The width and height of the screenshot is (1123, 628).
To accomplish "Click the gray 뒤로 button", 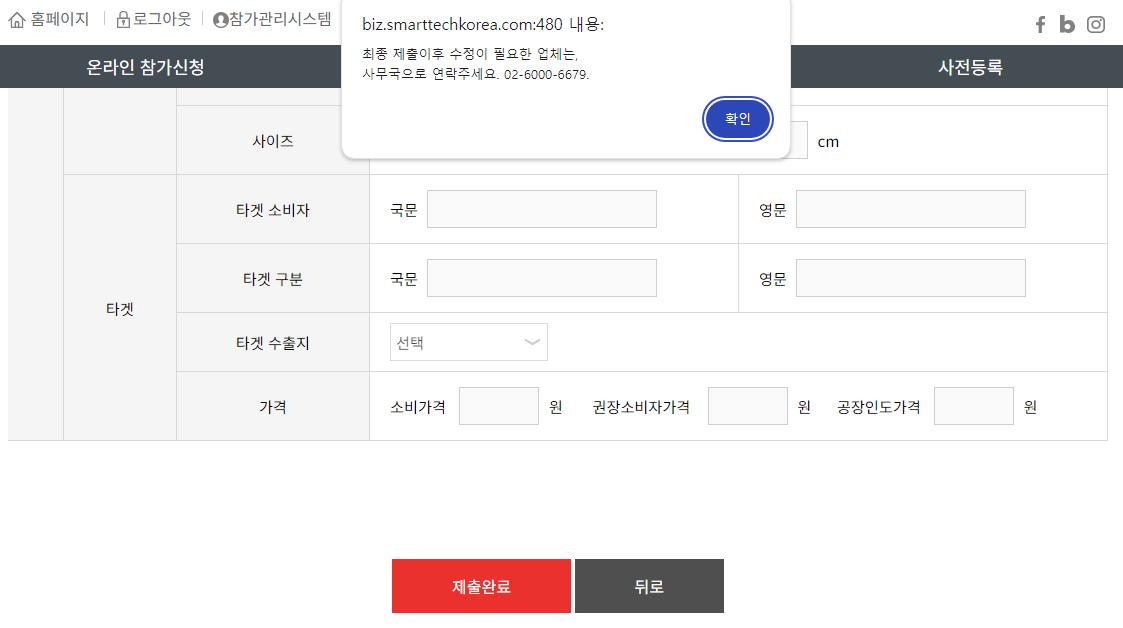I will pos(649,586).
